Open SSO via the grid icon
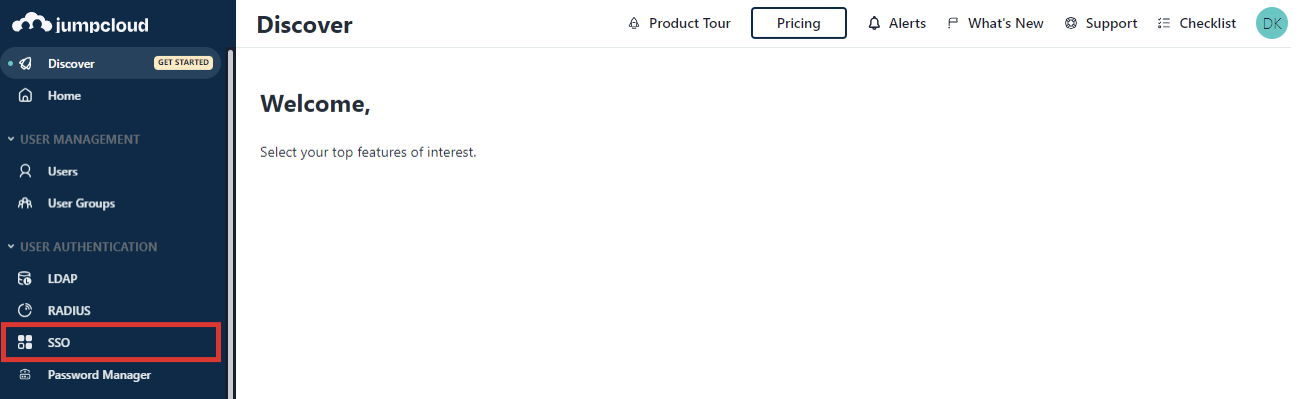 26,343
